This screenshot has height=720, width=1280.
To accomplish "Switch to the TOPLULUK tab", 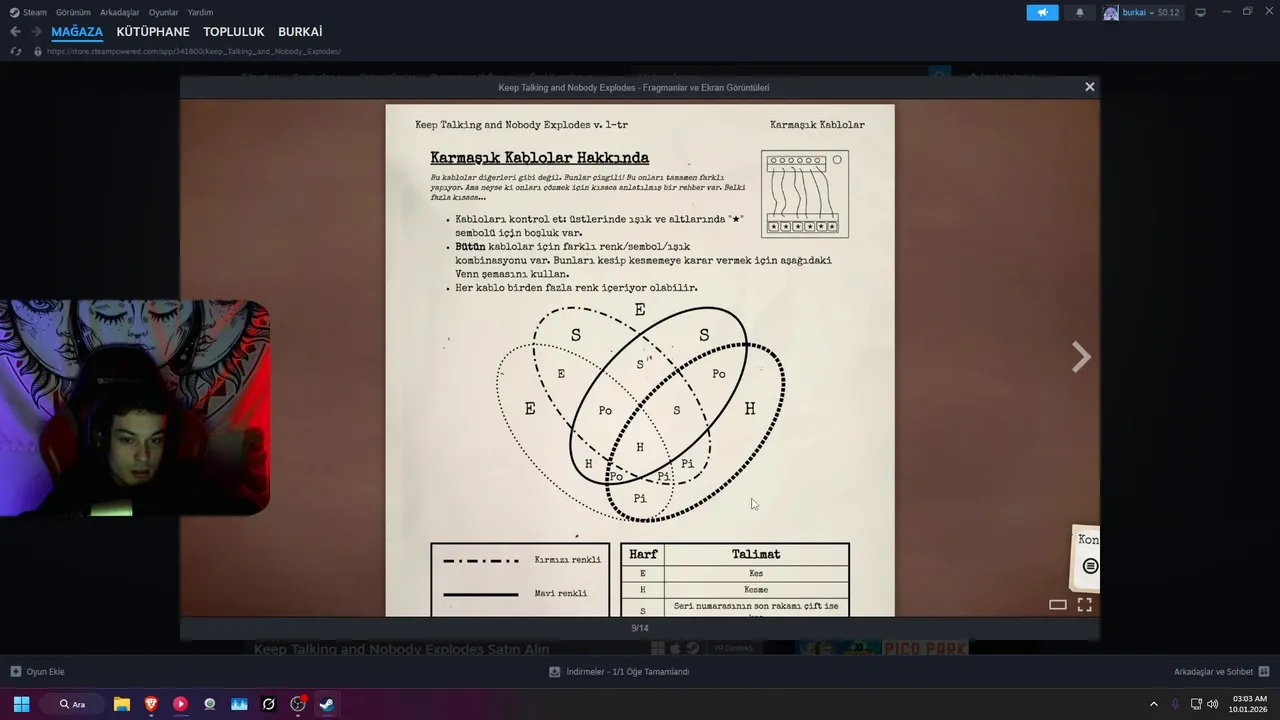I will [x=234, y=32].
